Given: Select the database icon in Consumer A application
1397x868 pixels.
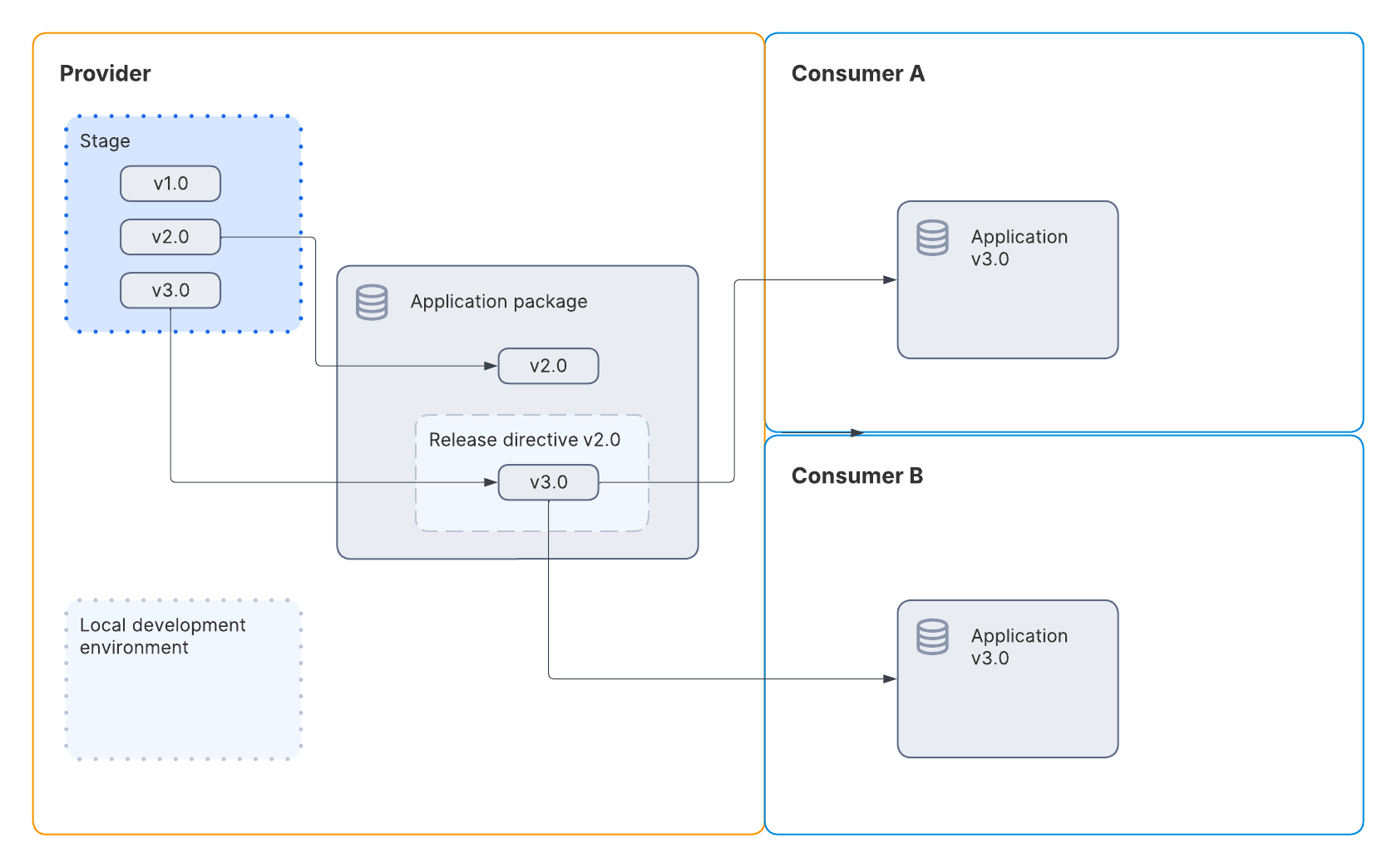Looking at the screenshot, I should click(931, 237).
